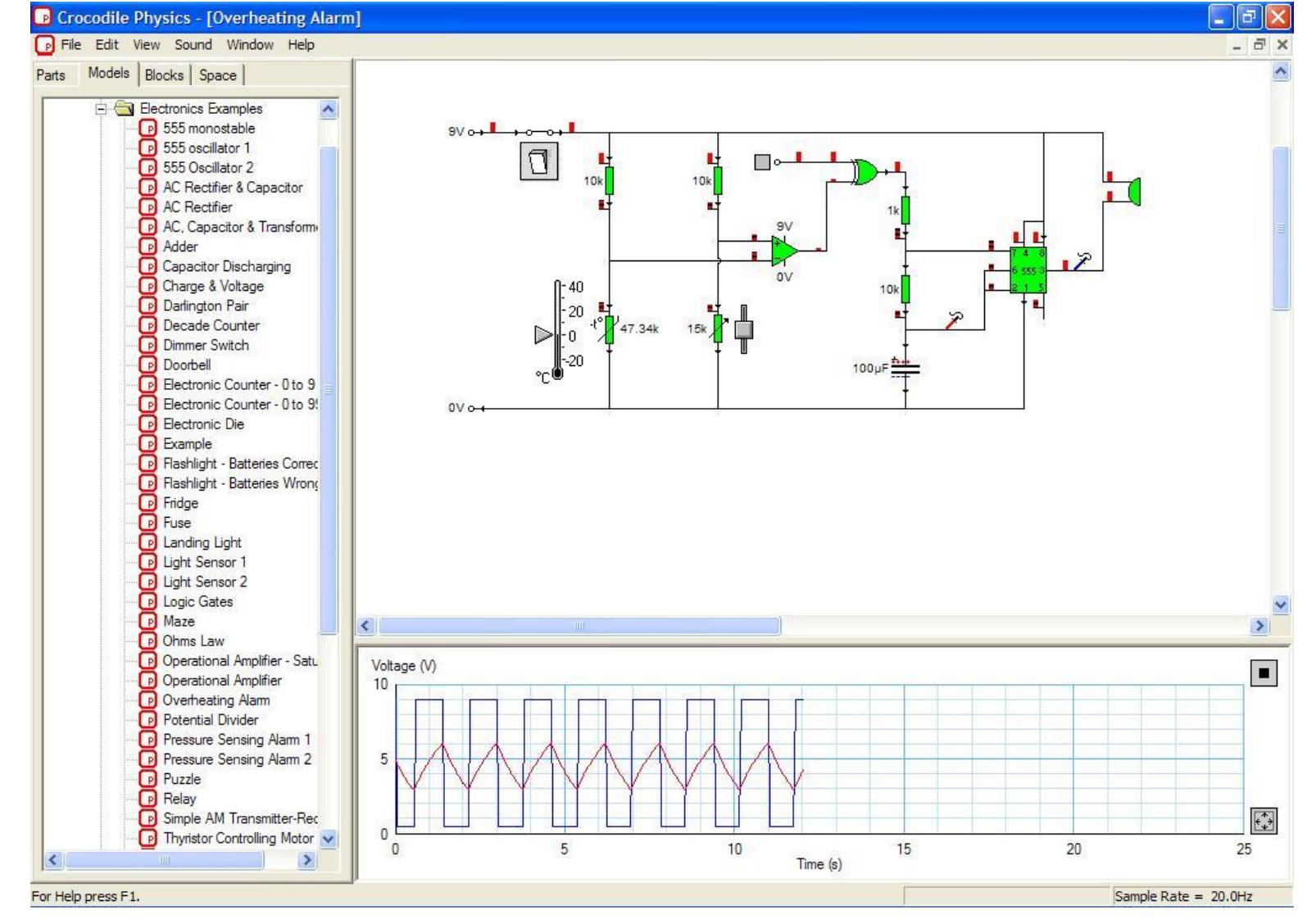
Task: Open the Help menu
Action: [301, 45]
